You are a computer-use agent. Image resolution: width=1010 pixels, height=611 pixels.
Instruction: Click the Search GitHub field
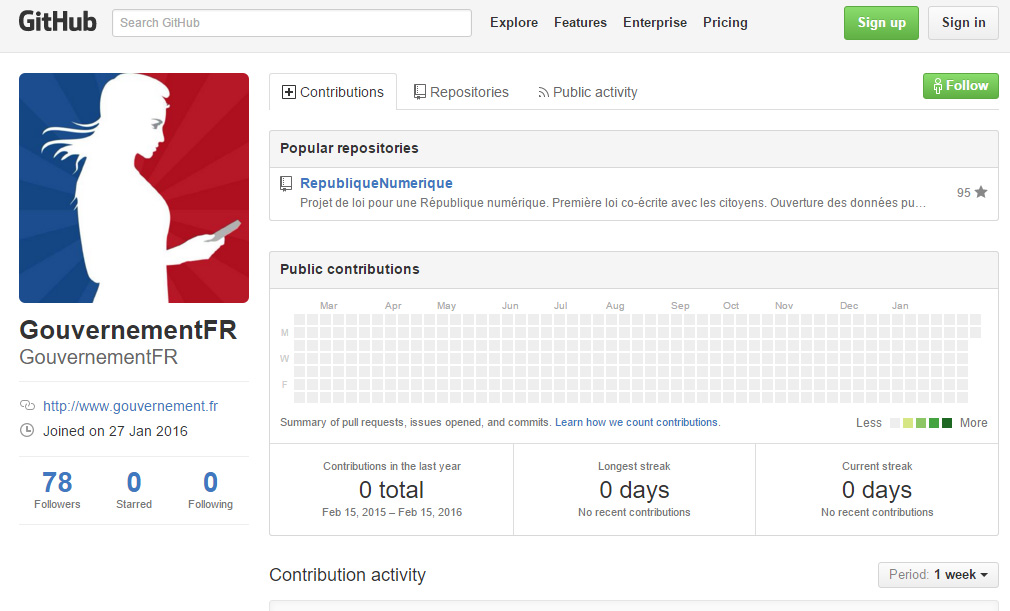pos(292,23)
